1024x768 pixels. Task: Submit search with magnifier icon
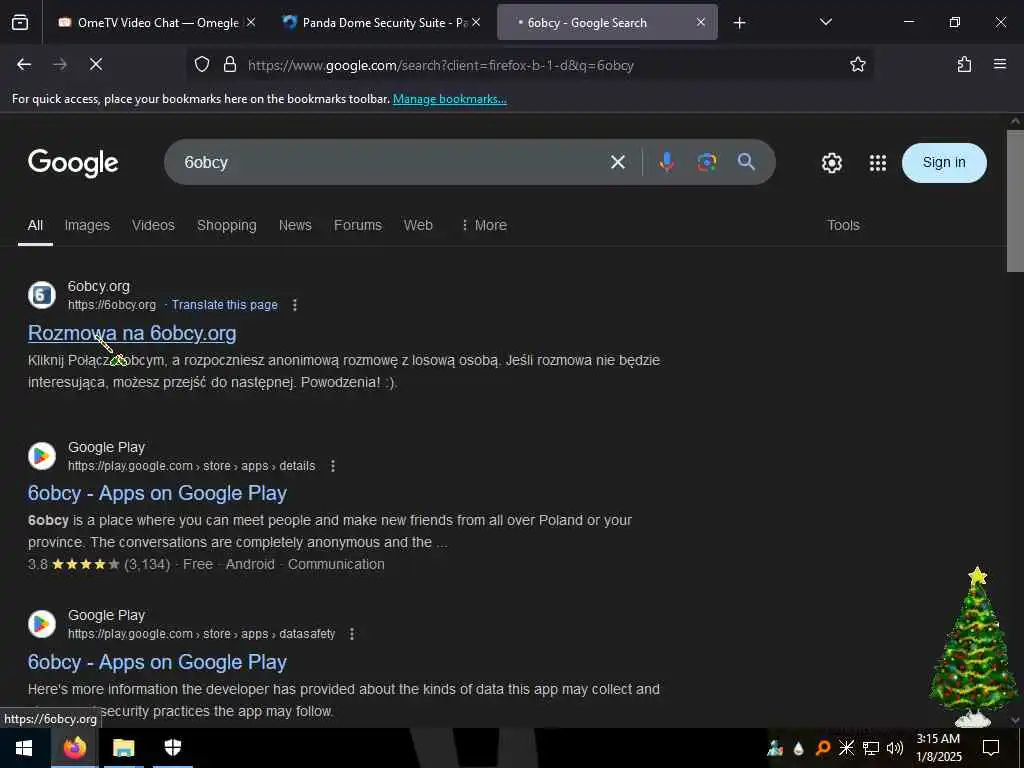(746, 162)
